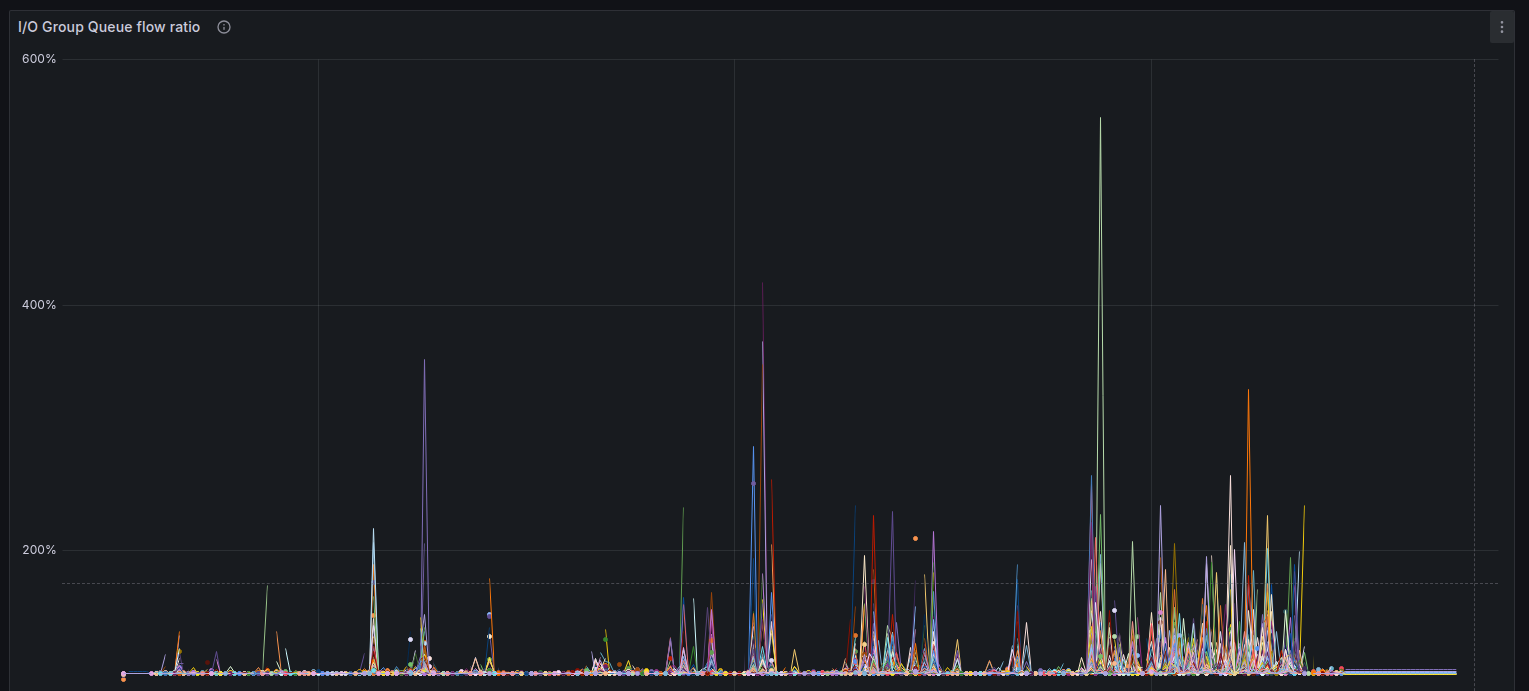
Task: Click the tallest light green spike peak
Action: point(1100,119)
